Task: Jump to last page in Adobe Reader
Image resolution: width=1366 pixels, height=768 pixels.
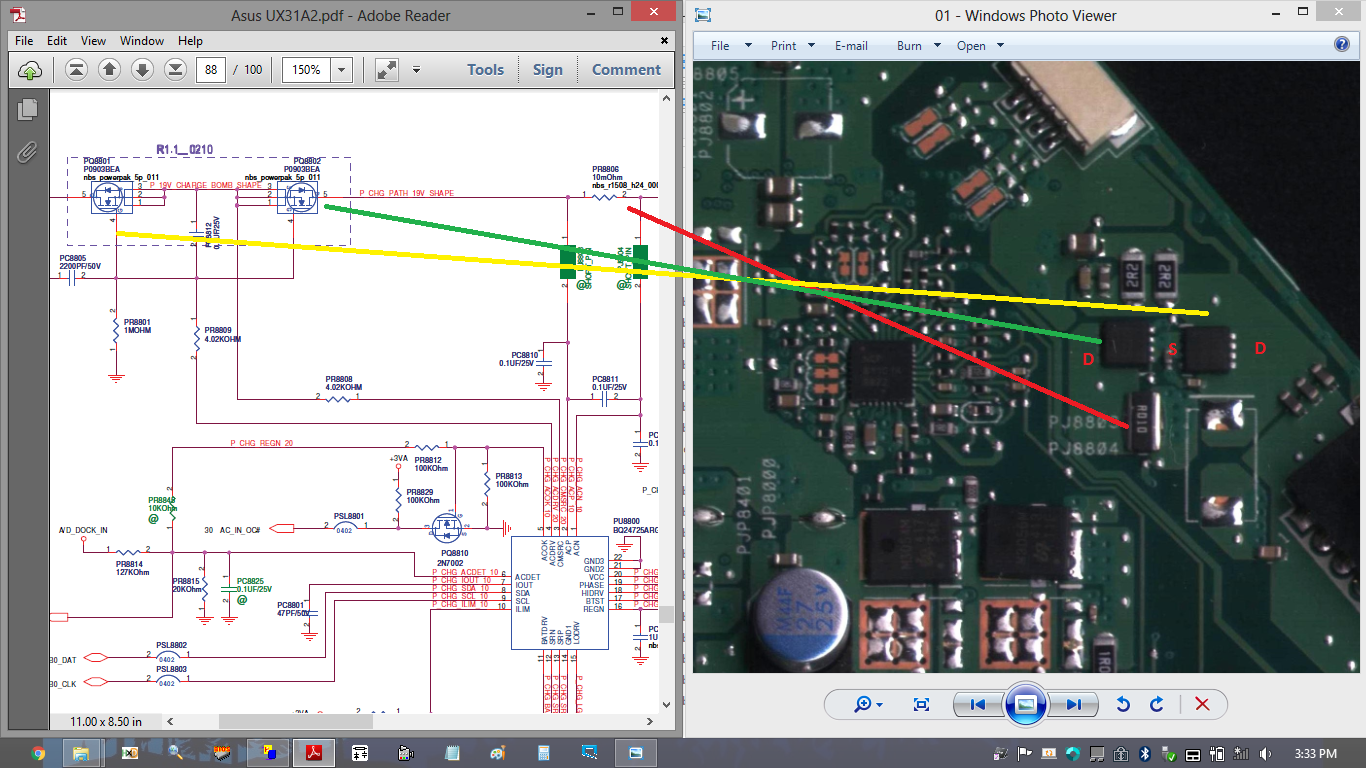Action: click(175, 70)
